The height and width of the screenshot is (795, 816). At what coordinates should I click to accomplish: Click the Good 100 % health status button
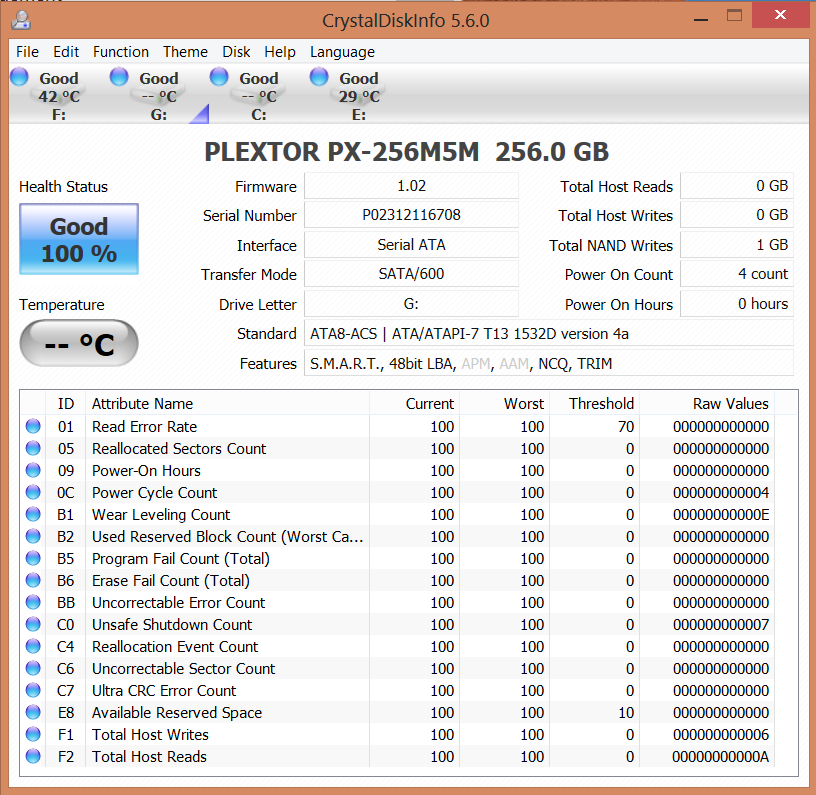tap(79, 240)
